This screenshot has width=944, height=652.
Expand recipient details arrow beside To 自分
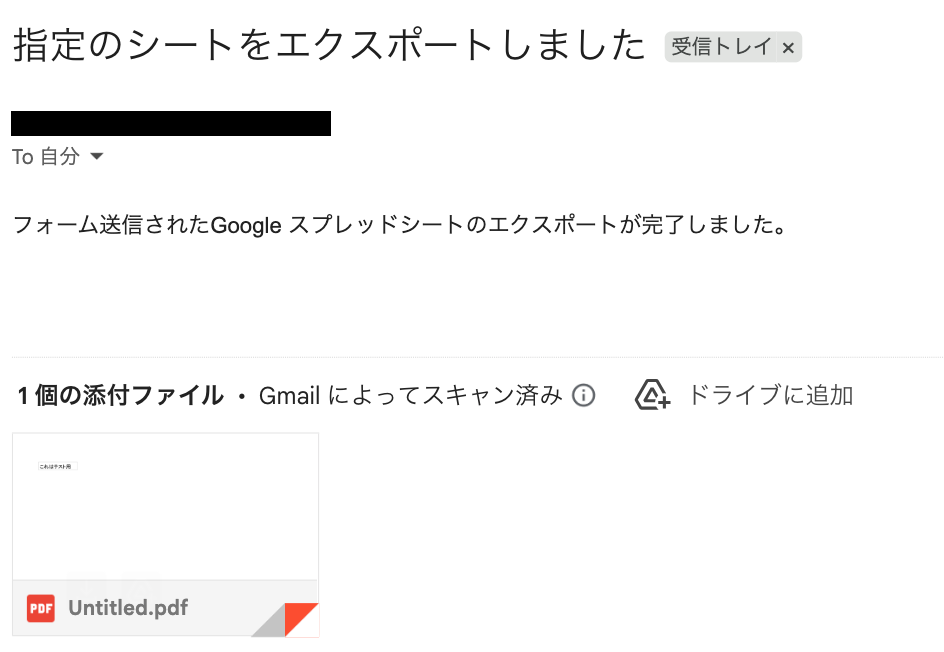[x=96, y=157]
